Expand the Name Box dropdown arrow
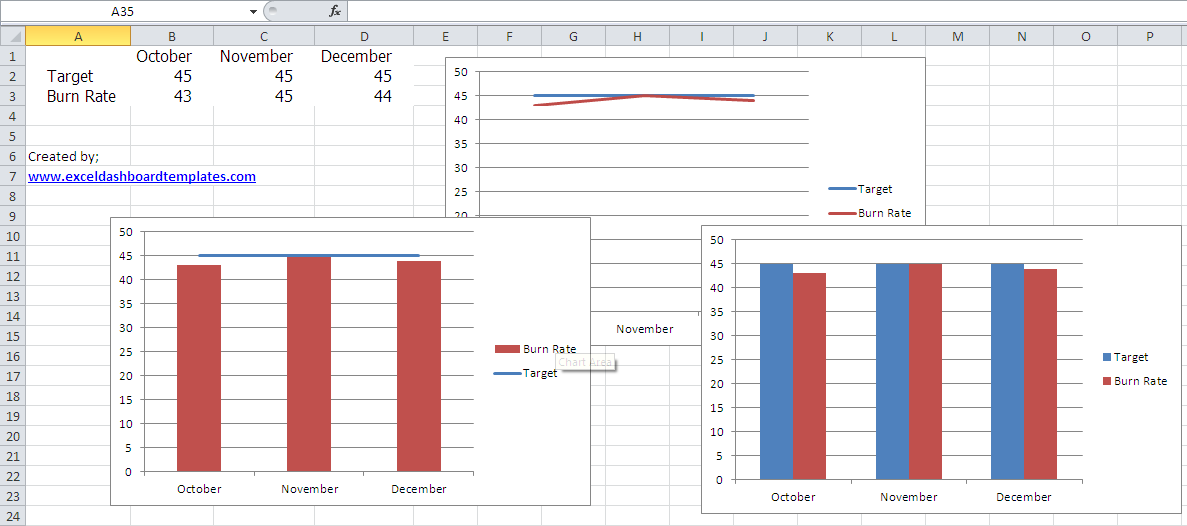This screenshot has width=1187, height=526. [x=253, y=11]
